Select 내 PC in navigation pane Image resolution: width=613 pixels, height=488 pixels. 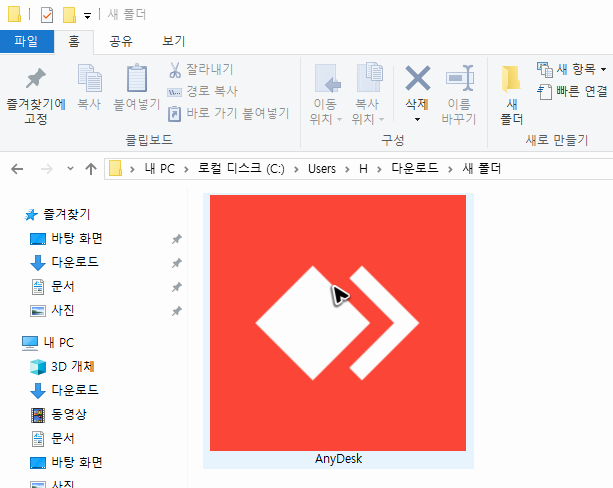pyautogui.click(x=48, y=343)
